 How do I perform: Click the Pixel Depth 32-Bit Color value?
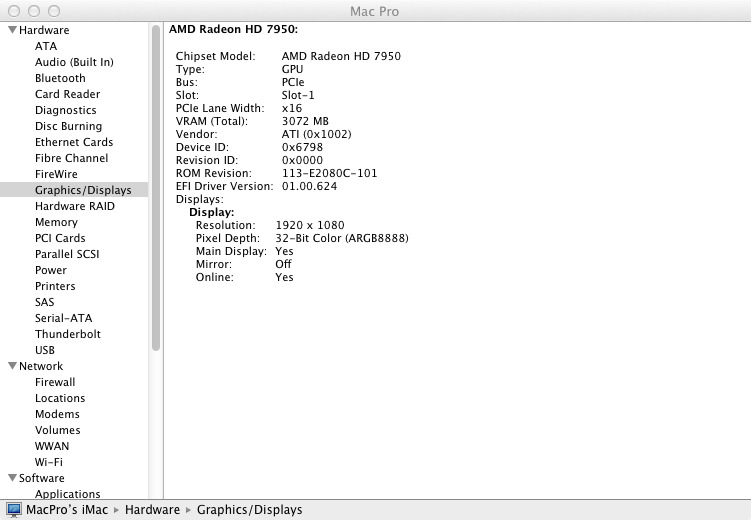point(342,238)
